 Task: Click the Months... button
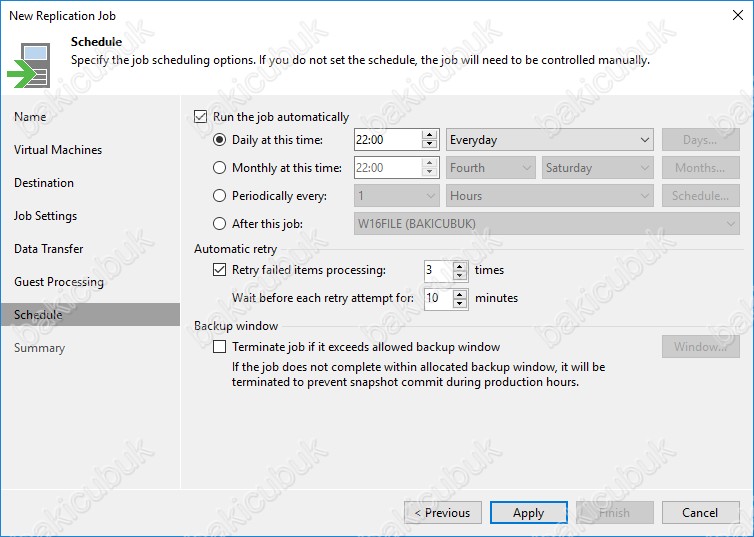point(701,168)
